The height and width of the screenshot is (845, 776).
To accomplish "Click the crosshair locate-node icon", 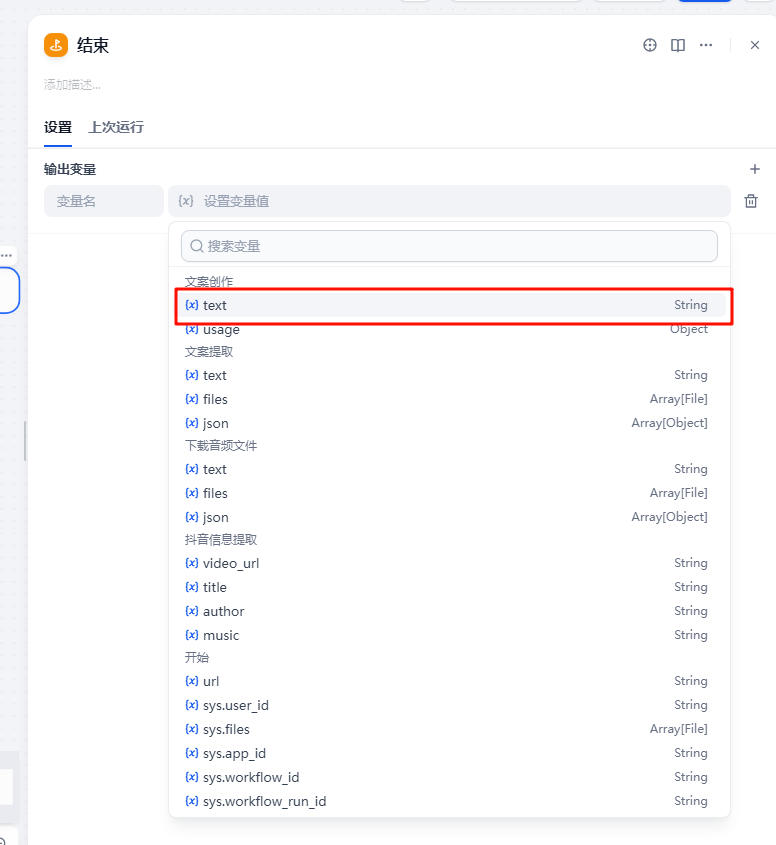I will tap(650, 45).
